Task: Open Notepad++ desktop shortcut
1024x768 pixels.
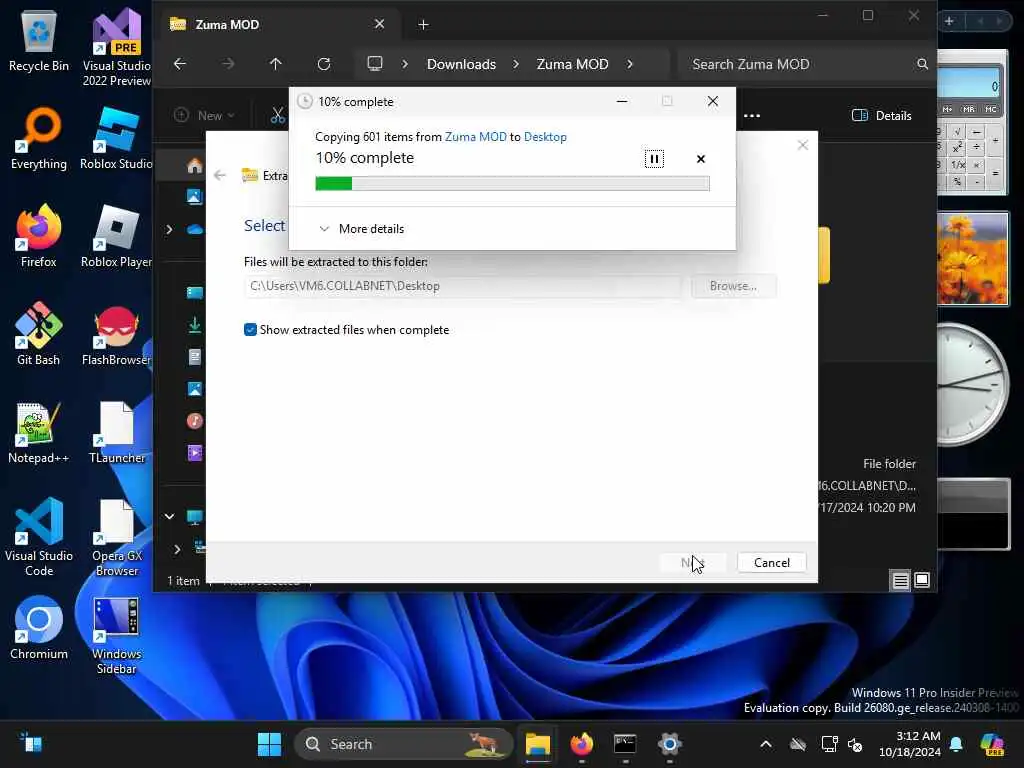Action: coord(39,432)
